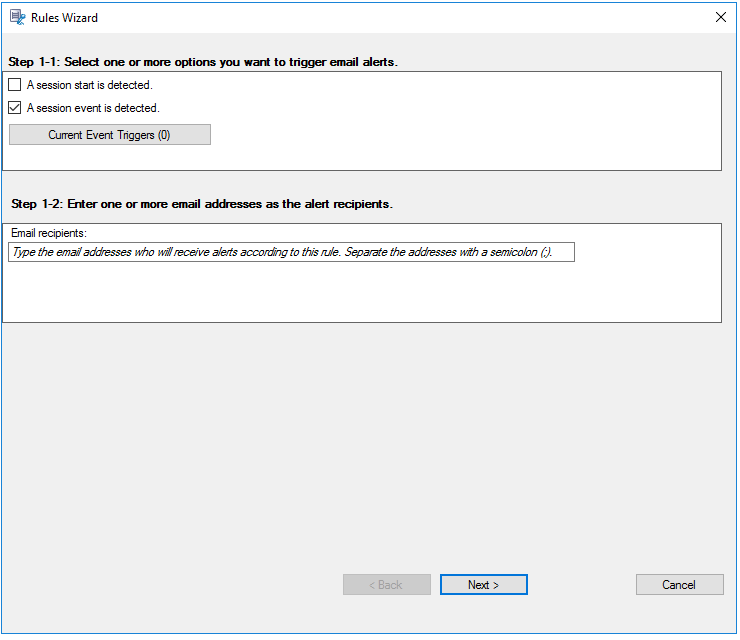Screen dimensions: 740x640
Task: Focus the email recipients text field
Action: click(291, 253)
